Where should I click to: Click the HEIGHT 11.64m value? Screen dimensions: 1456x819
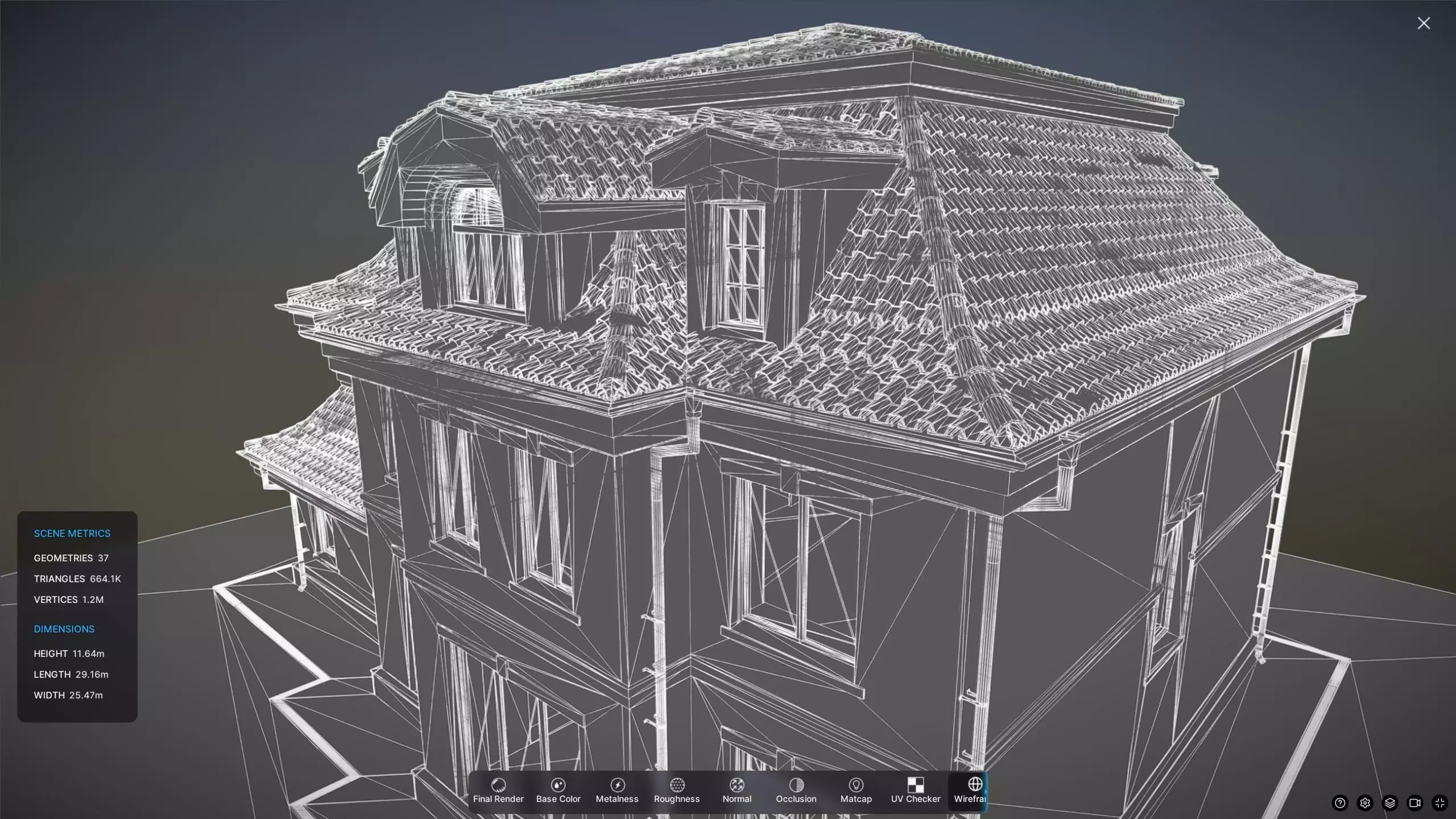69,653
